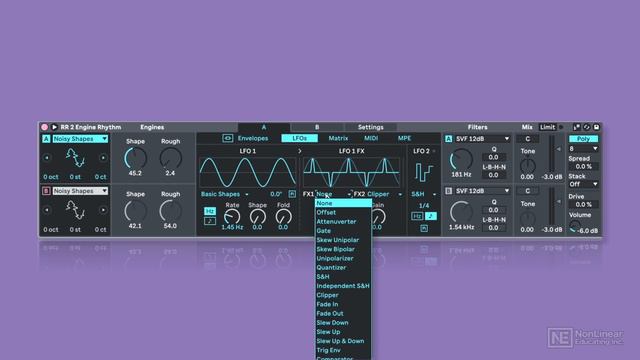640x360 pixels.
Task: Toggle the modulation view eye icon
Action: [227, 138]
